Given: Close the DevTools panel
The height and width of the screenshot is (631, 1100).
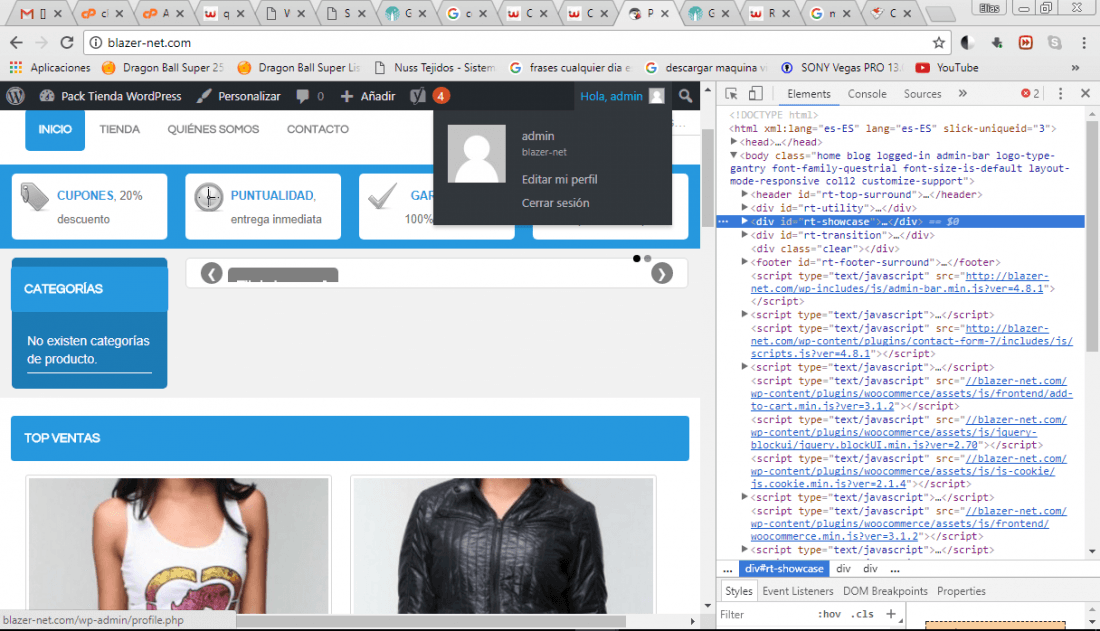Looking at the screenshot, I should 1085,93.
